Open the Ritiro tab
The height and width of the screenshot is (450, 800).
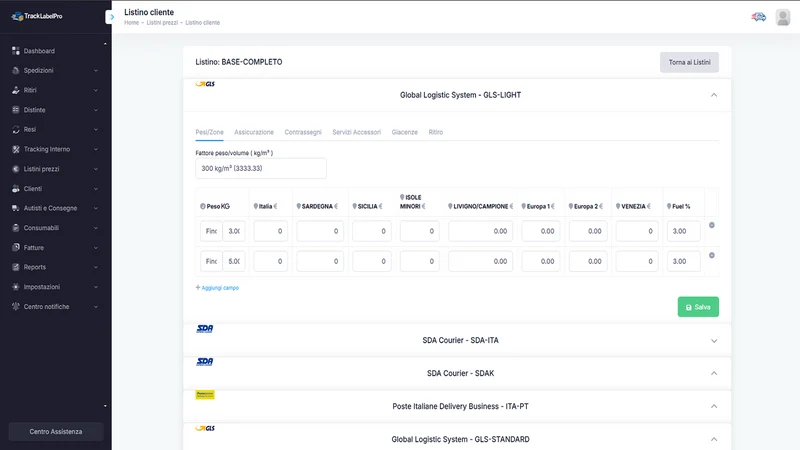tap(436, 132)
